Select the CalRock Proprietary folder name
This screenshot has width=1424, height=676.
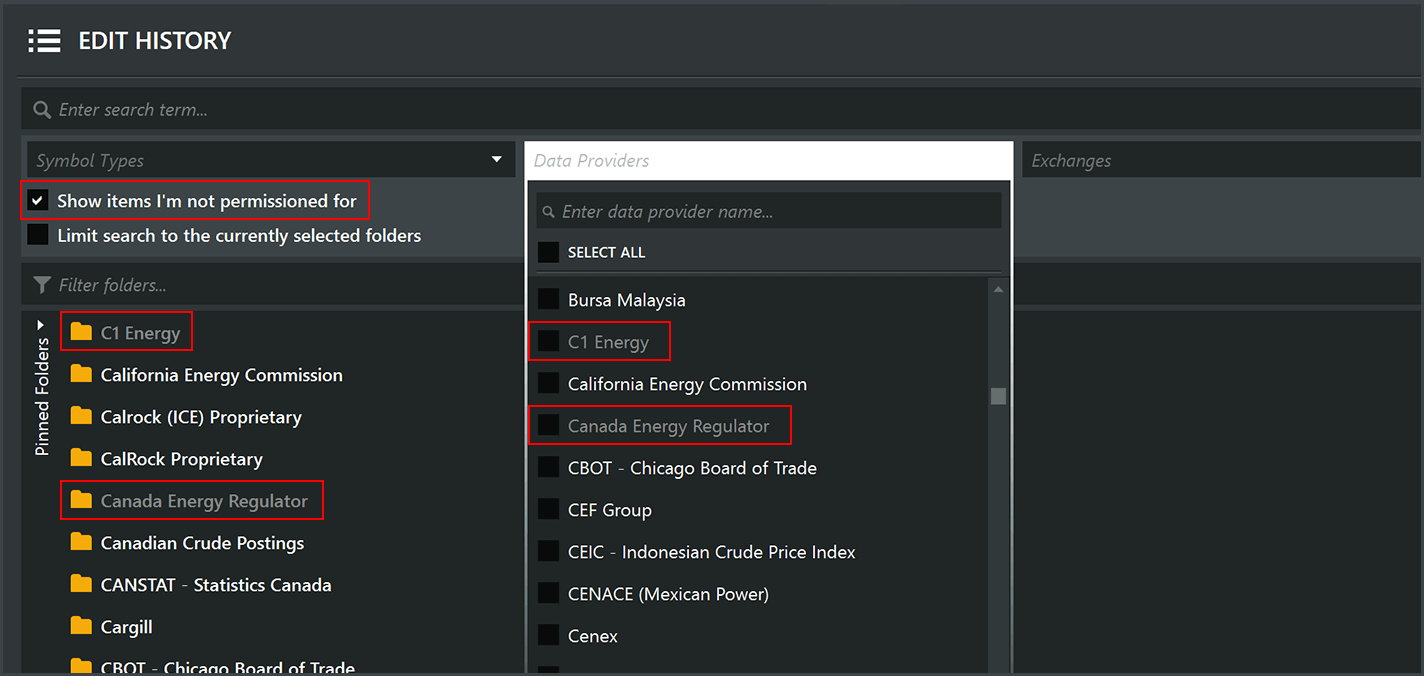(x=182, y=459)
